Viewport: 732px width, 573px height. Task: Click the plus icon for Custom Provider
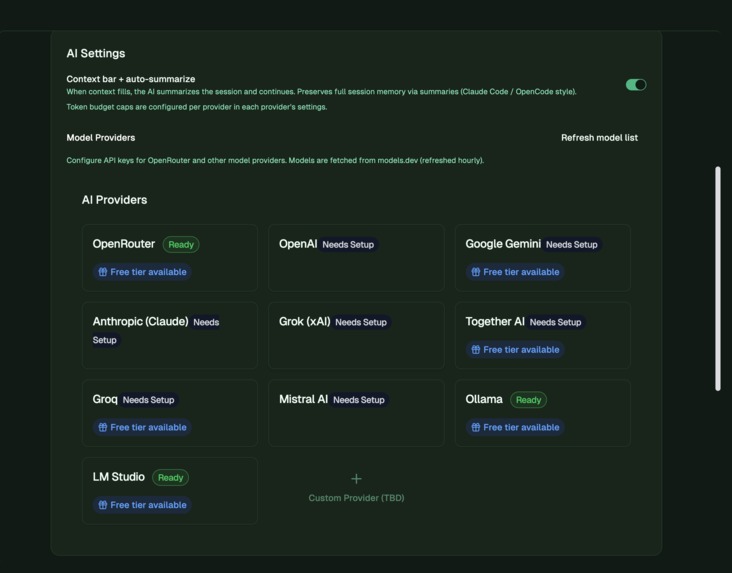click(x=356, y=479)
